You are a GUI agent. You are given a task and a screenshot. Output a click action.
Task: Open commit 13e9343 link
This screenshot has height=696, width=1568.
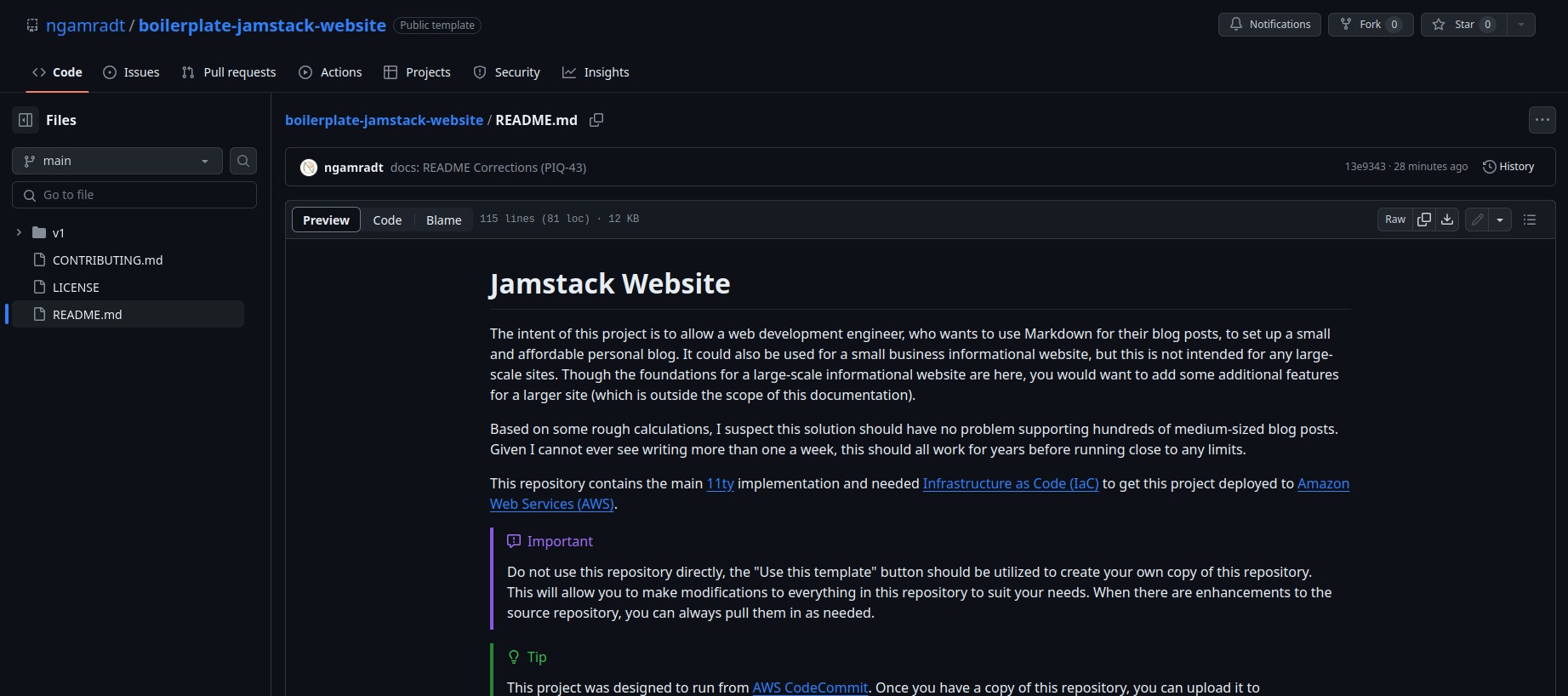pos(1365,167)
